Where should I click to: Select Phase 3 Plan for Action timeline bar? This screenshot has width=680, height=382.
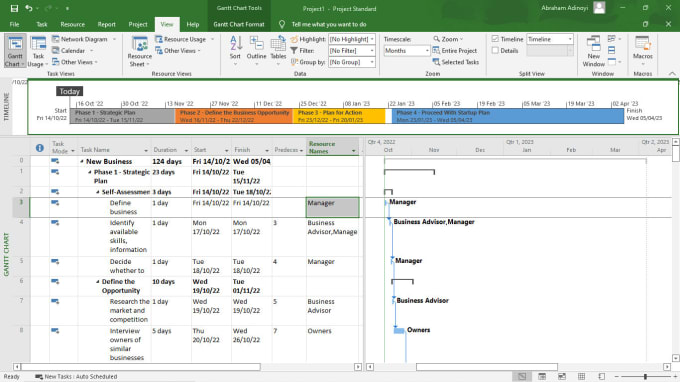(339, 116)
